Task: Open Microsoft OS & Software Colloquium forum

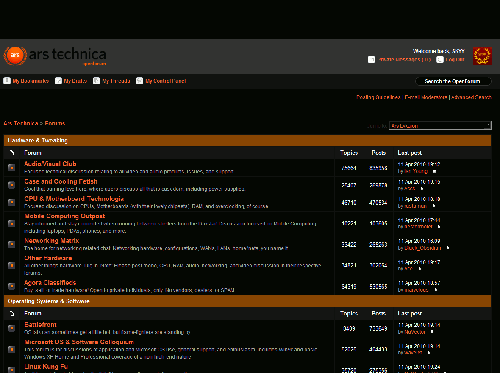Action: pos(79,342)
